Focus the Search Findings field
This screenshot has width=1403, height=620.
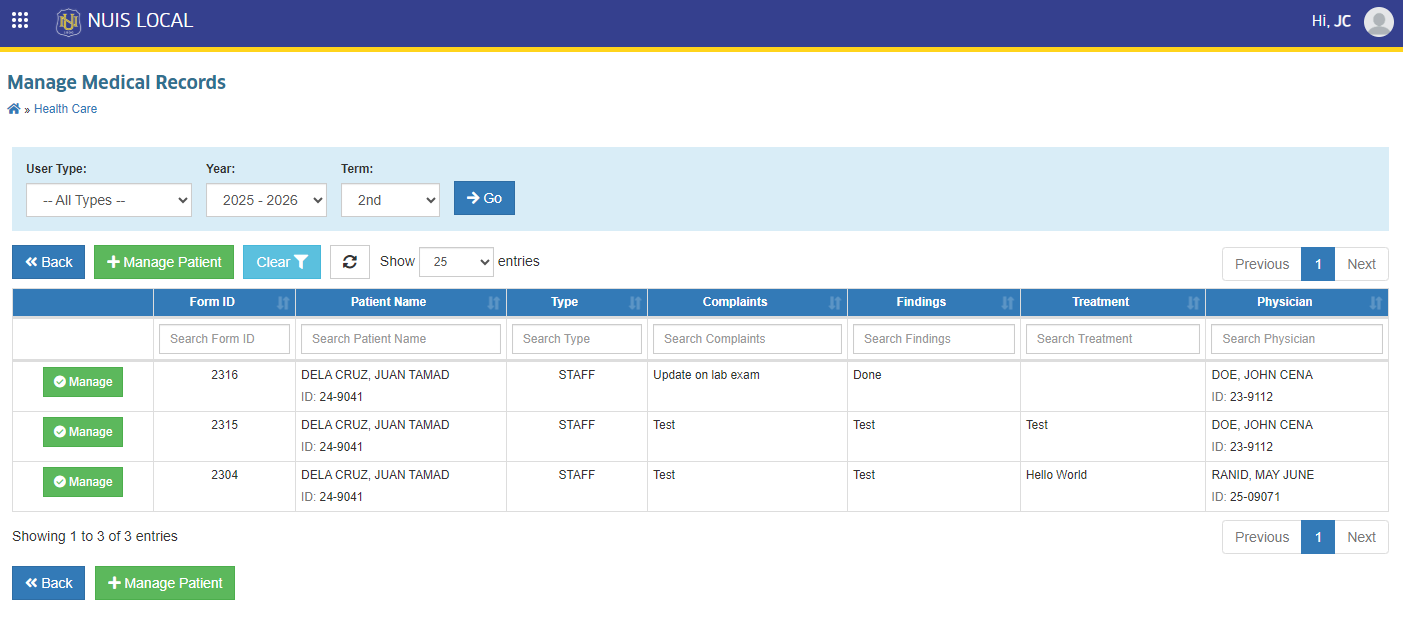pyautogui.click(x=934, y=339)
